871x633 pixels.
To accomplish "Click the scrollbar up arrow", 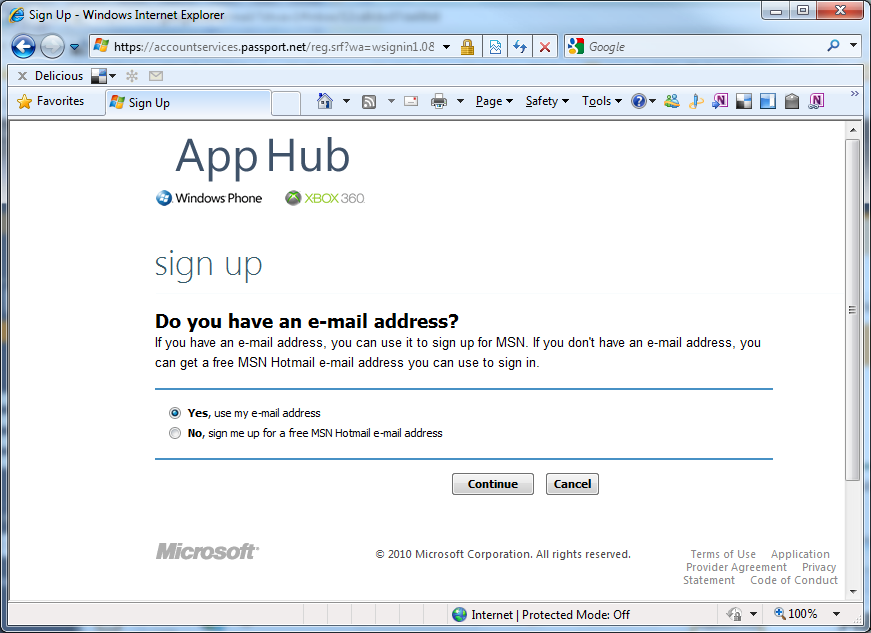I will pos(853,130).
